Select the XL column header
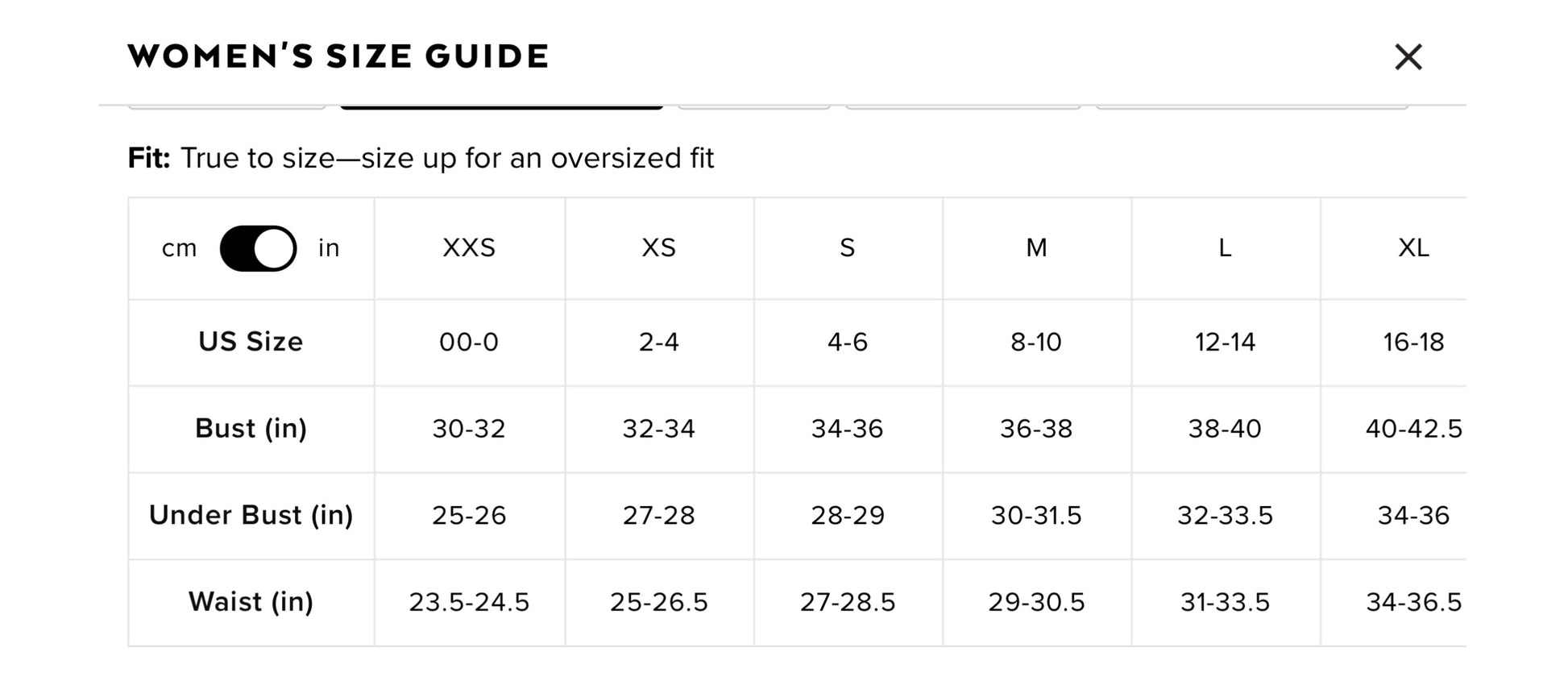The width and height of the screenshot is (1568, 673). (x=1413, y=248)
